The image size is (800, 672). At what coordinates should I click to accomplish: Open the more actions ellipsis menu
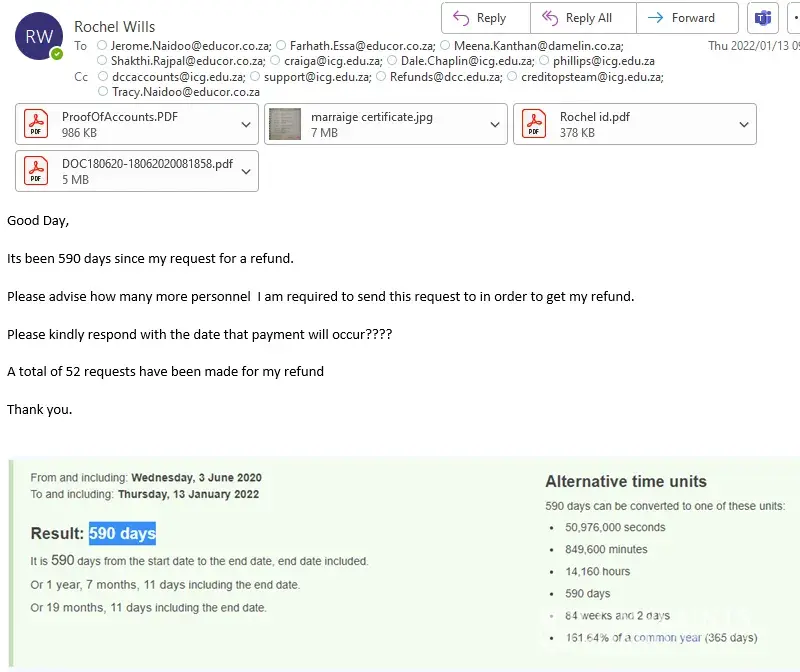(793, 18)
